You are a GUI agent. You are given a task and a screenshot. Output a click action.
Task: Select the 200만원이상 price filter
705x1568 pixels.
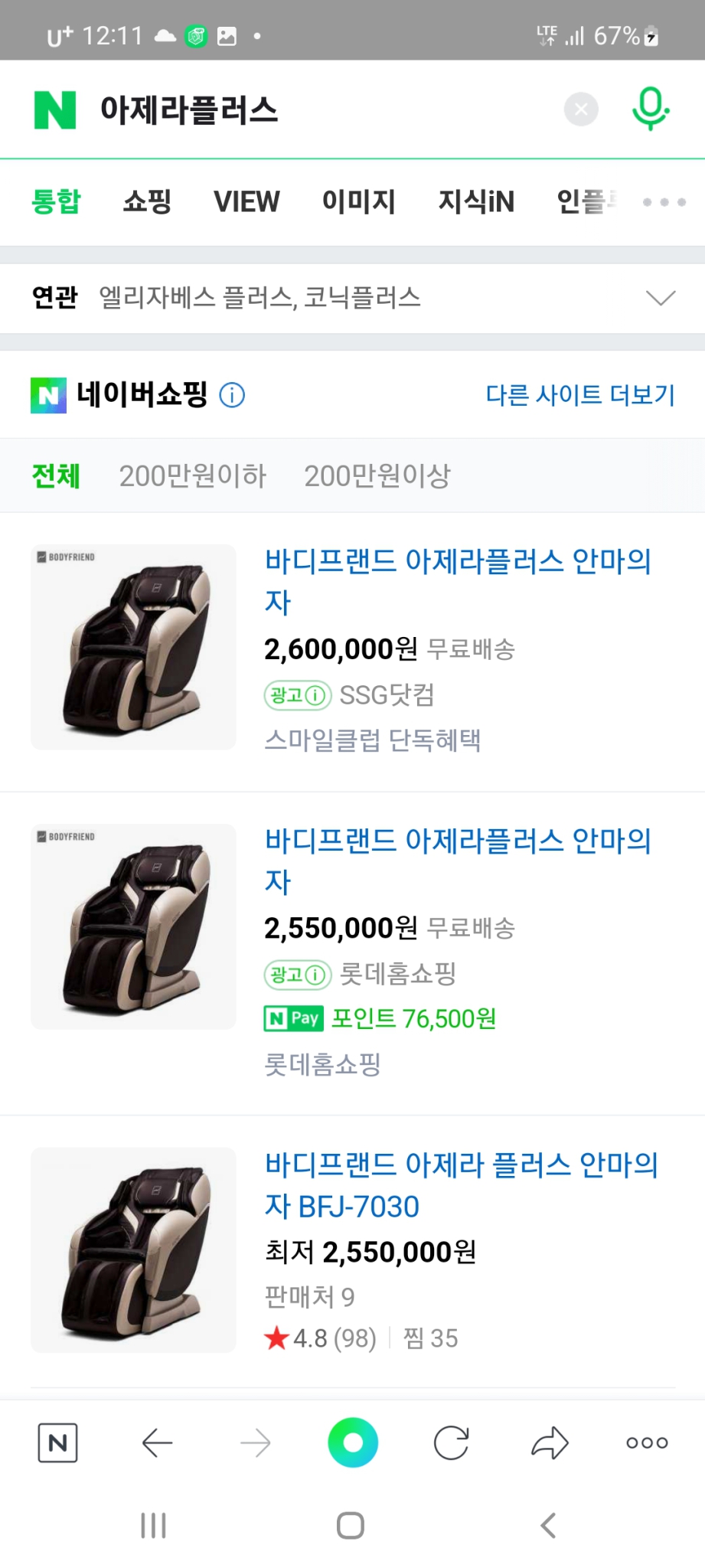[x=377, y=475]
